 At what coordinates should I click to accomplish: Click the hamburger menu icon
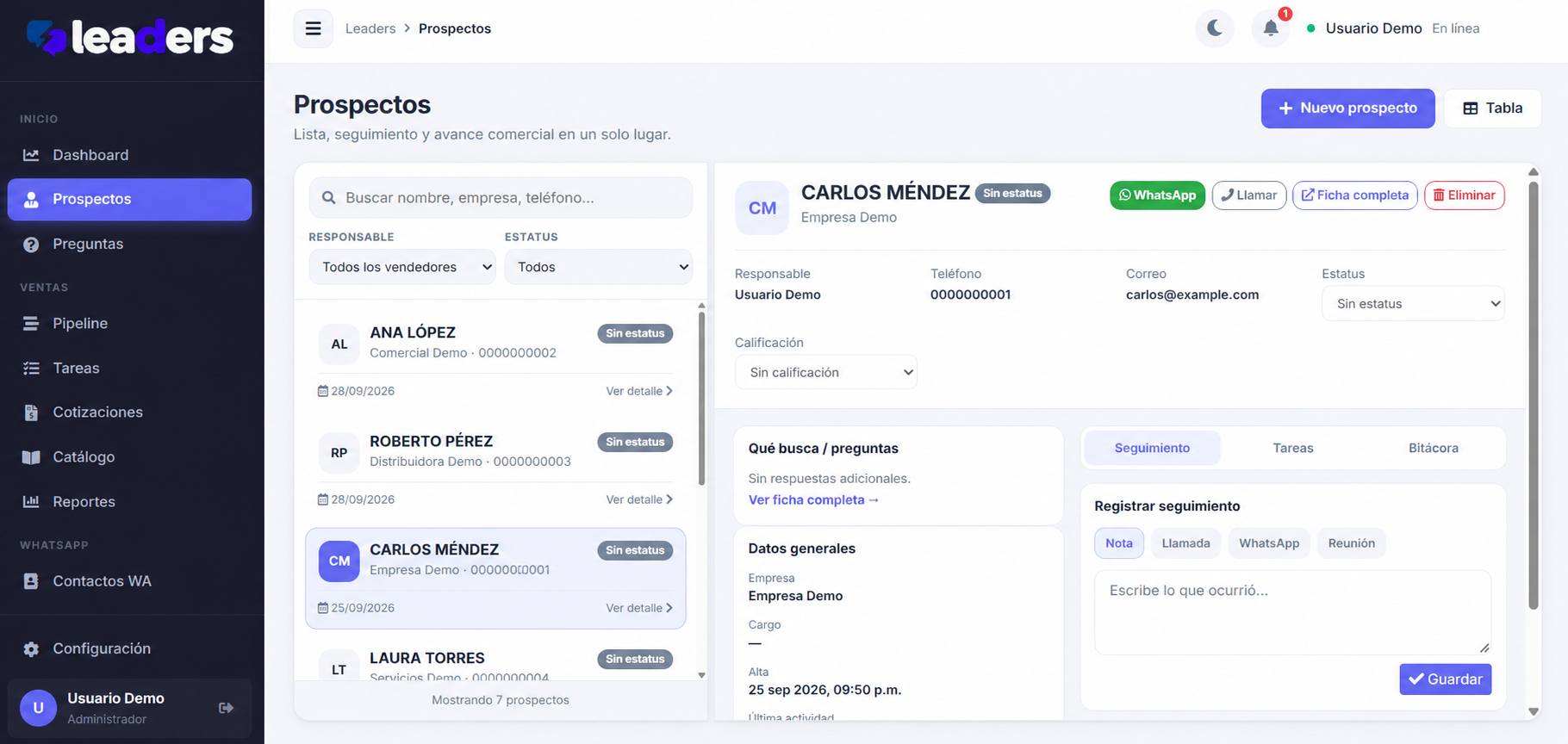click(313, 28)
